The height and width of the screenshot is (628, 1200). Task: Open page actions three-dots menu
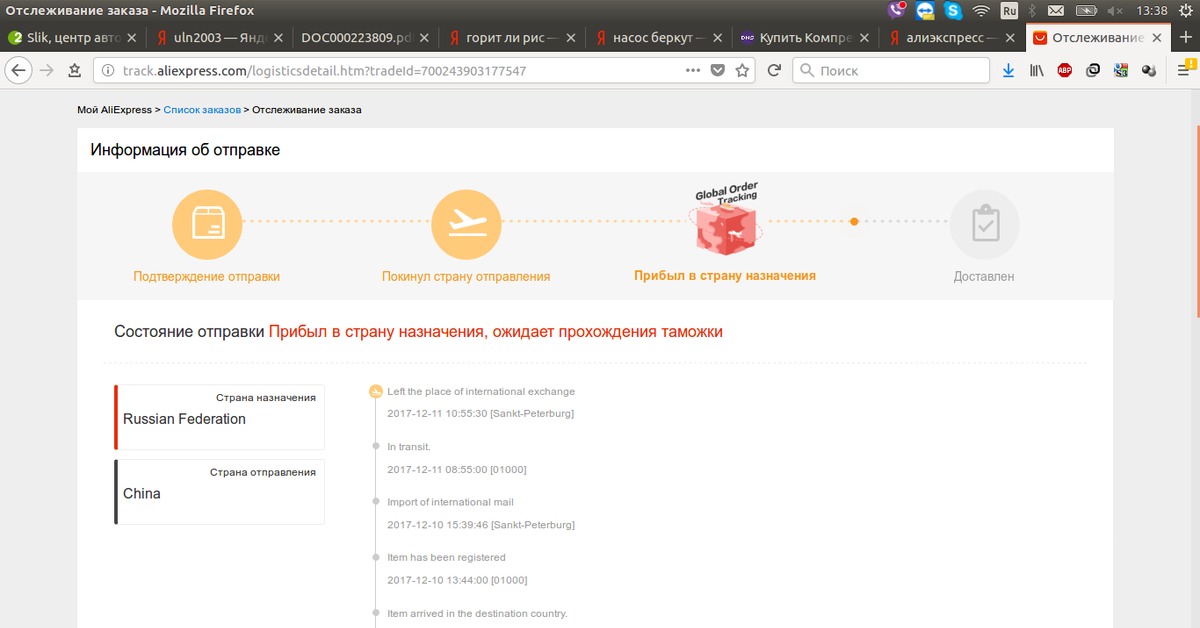tap(692, 71)
